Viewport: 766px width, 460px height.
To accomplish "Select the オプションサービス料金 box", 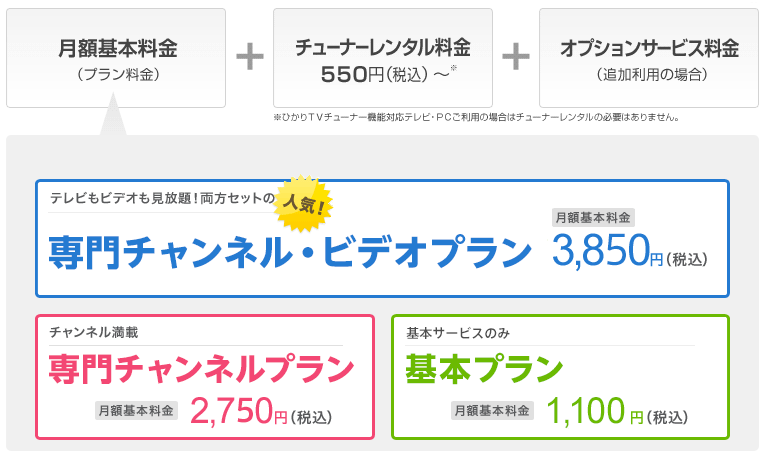I will pos(649,58).
